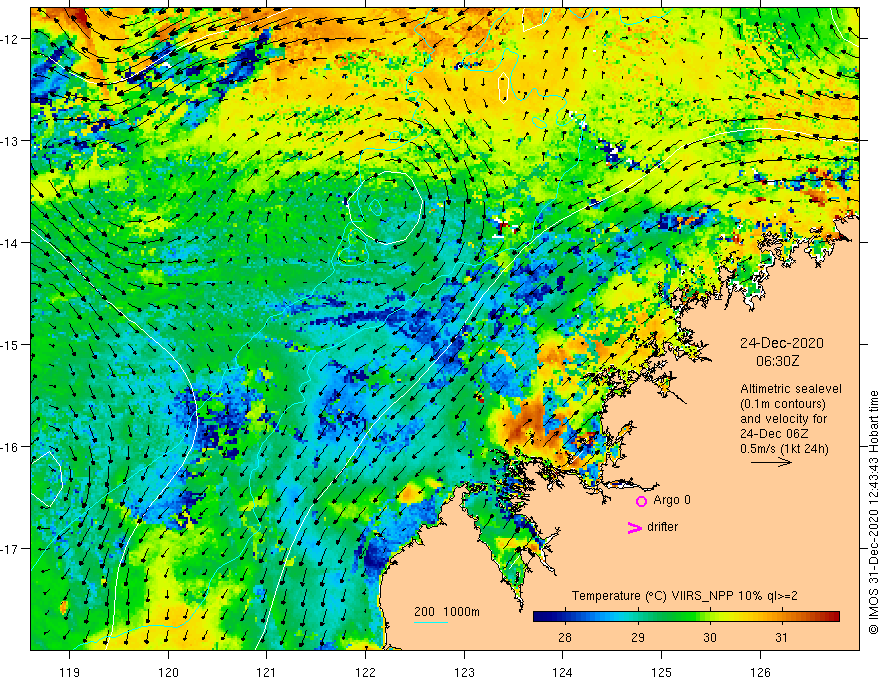Click the 'drifter' legend label
The image size is (880, 680).
click(662, 527)
